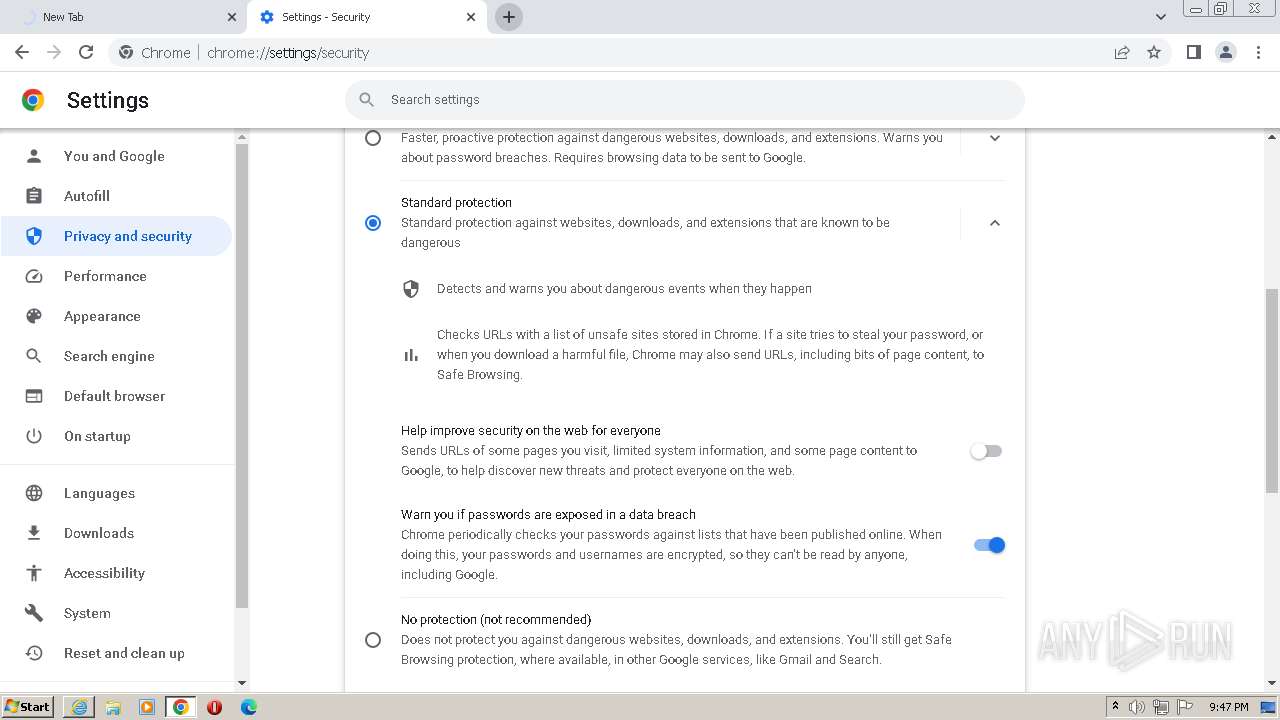Click the You and Google person icon
The image size is (1280, 720).
34,156
